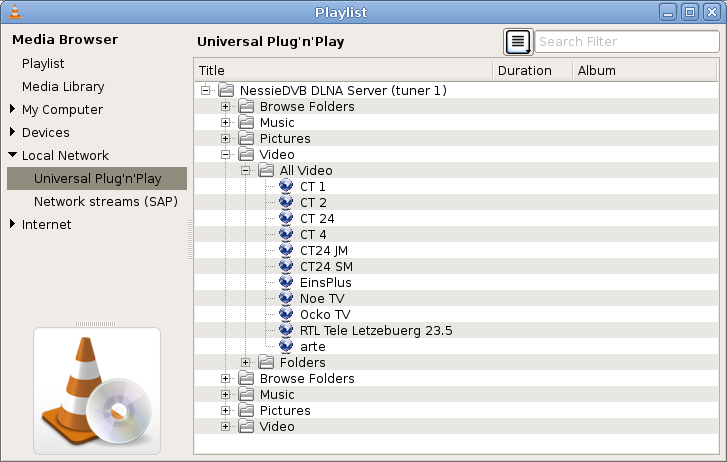The width and height of the screenshot is (727, 462).
Task: Click the globe icon beside RTL Tele Letzebuerg
Action: click(286, 330)
